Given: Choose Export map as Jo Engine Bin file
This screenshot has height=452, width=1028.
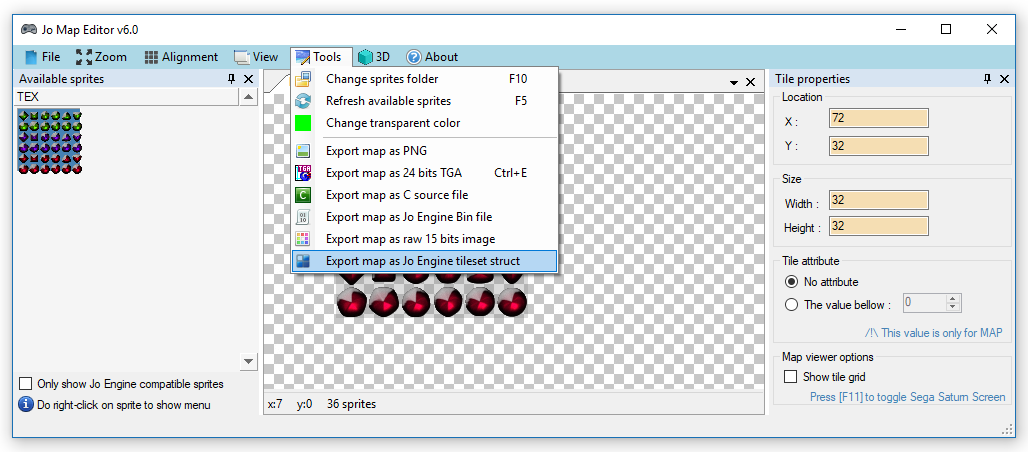Looking at the screenshot, I should coord(424,217).
